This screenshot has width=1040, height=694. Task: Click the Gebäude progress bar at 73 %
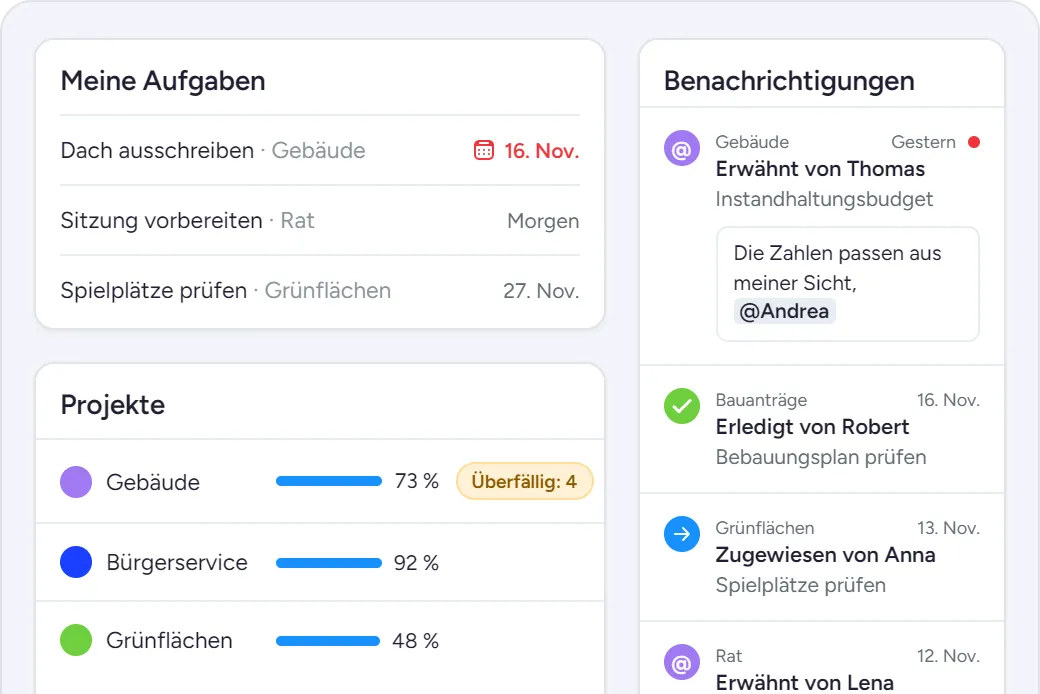329,481
